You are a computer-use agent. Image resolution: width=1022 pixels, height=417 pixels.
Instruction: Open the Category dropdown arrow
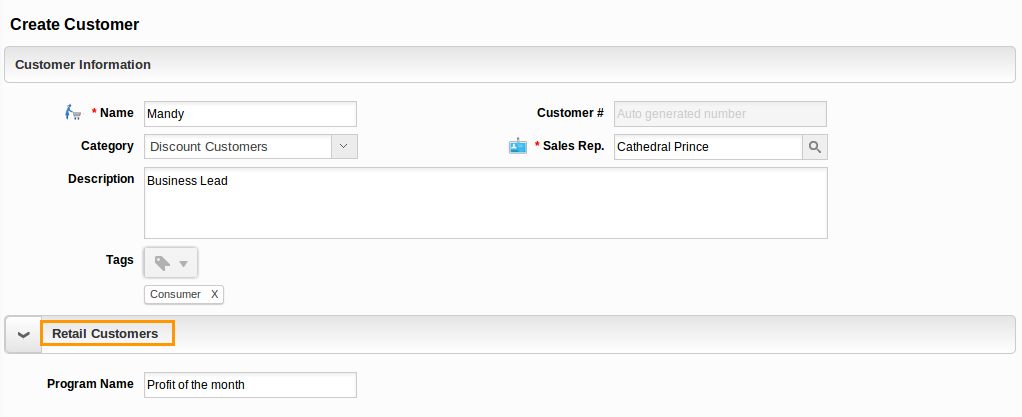tap(344, 147)
